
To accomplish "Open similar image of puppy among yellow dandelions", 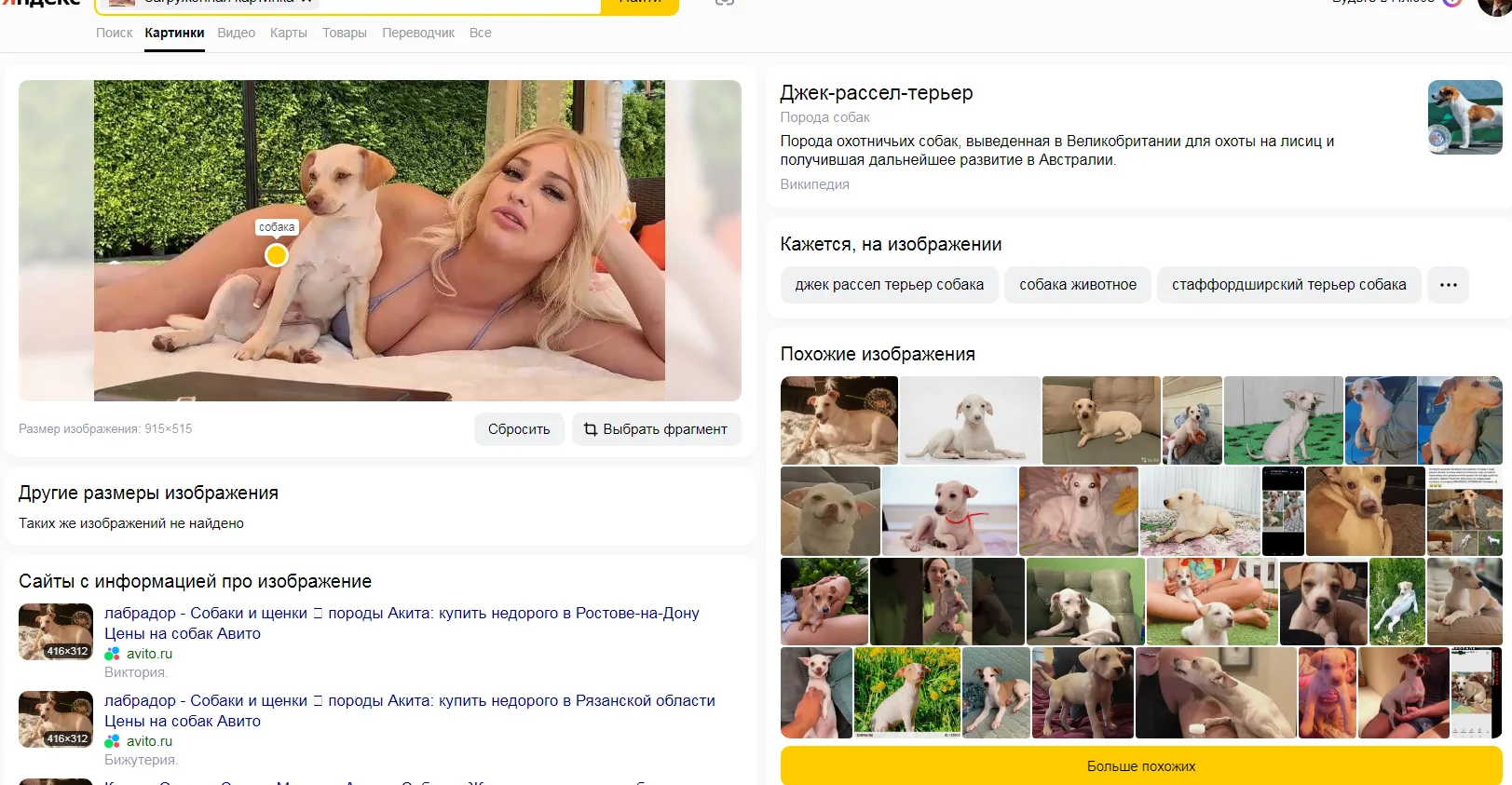I will click(907, 693).
